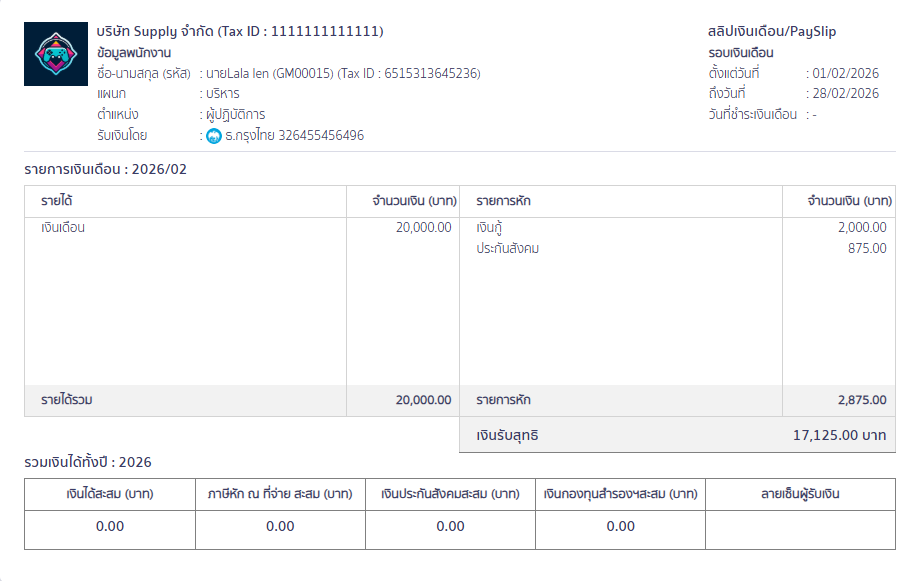Click the company logo image
917x581 pixels.
(54, 53)
